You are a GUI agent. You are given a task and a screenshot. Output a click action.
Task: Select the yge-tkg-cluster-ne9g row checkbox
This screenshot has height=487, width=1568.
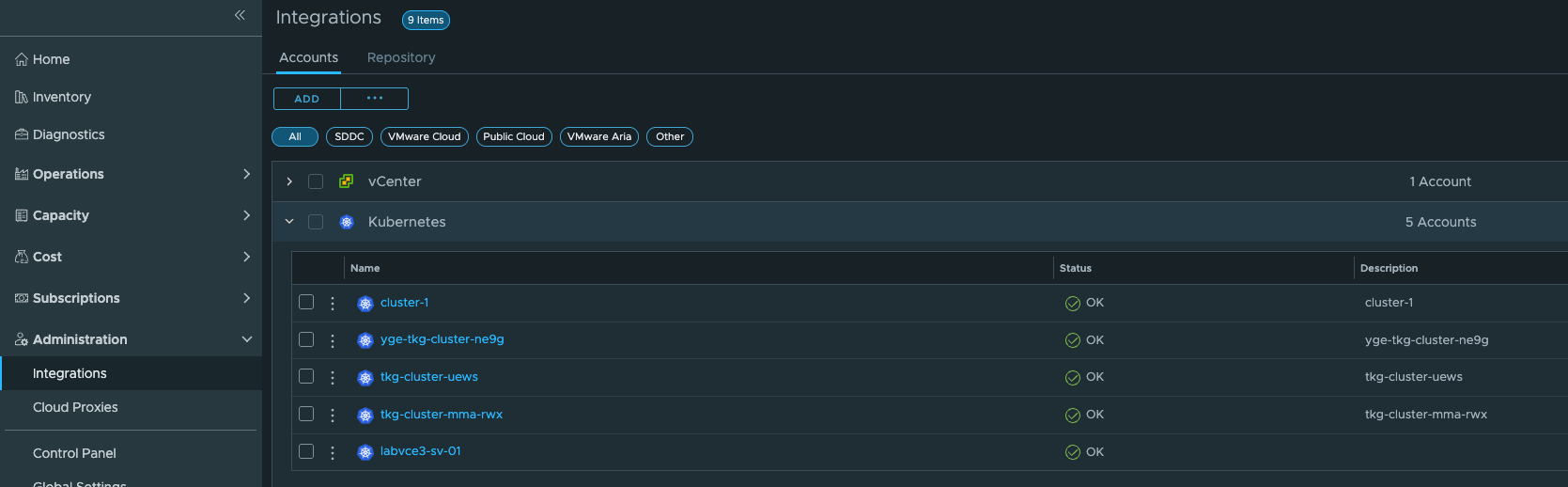point(306,339)
